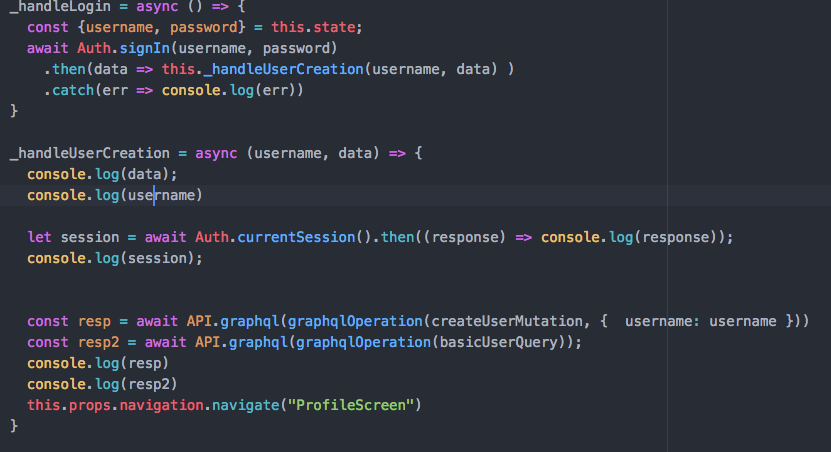This screenshot has height=452, width=831.
Task: Click 'response' parameter in the then callback
Action: pos(465,237)
